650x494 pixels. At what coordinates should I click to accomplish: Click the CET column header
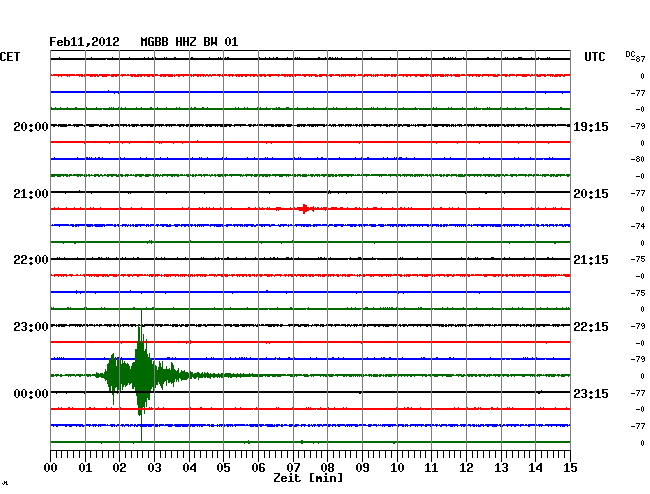click(10, 57)
